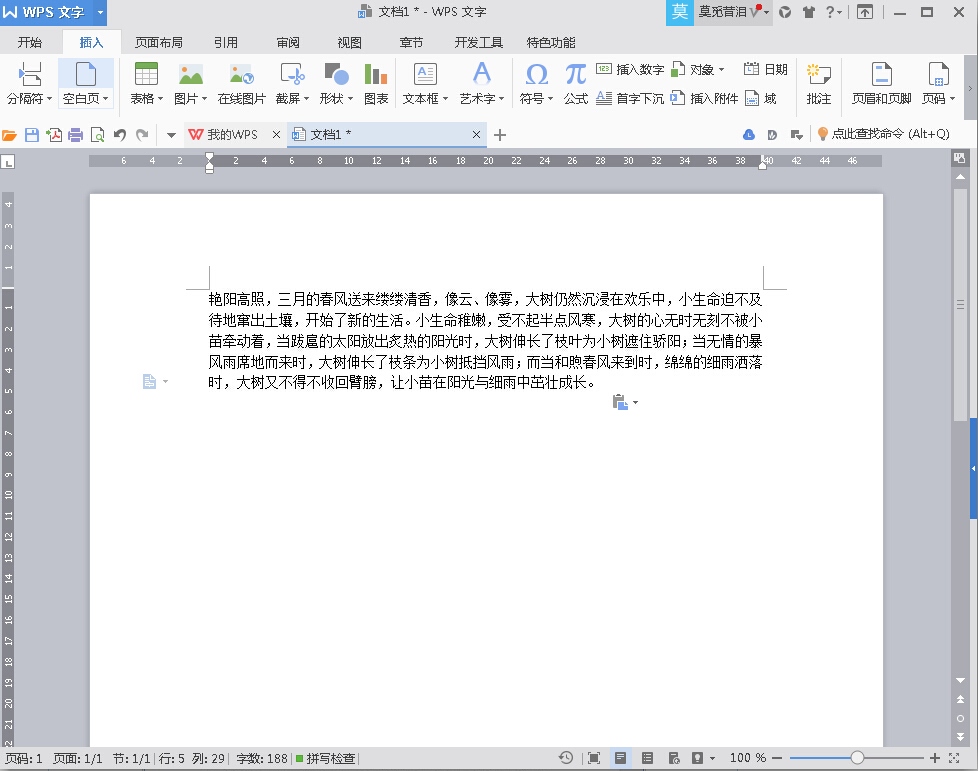
Task: Toggle full screen view in status bar
Action: coord(594,759)
